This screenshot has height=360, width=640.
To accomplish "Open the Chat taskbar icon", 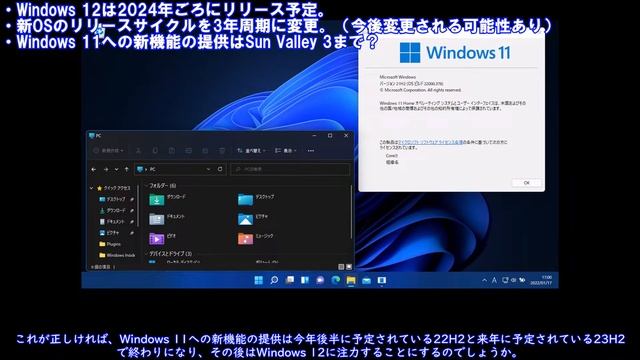I will point(320,280).
